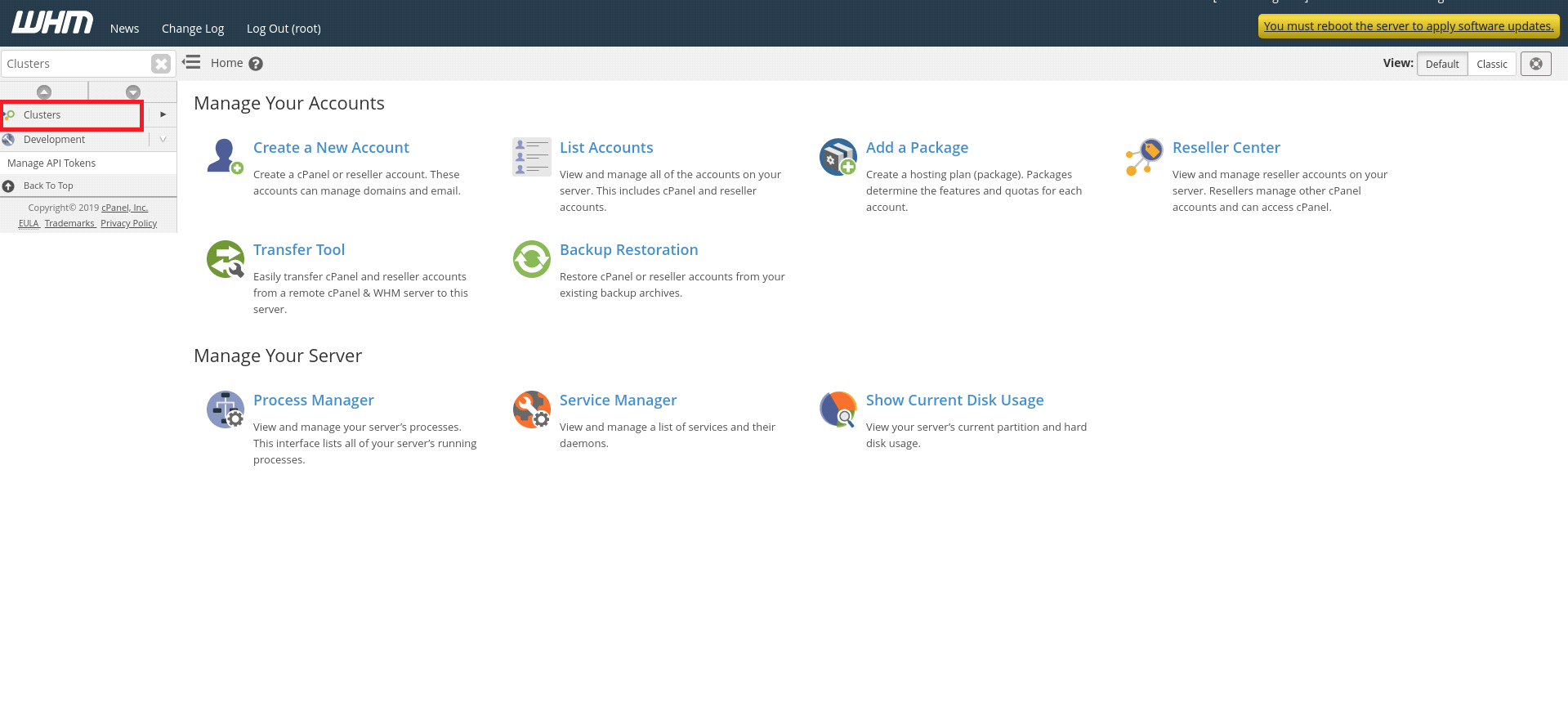Click the Backup Restoration icon
This screenshot has width=1568, height=716.
(x=531, y=258)
